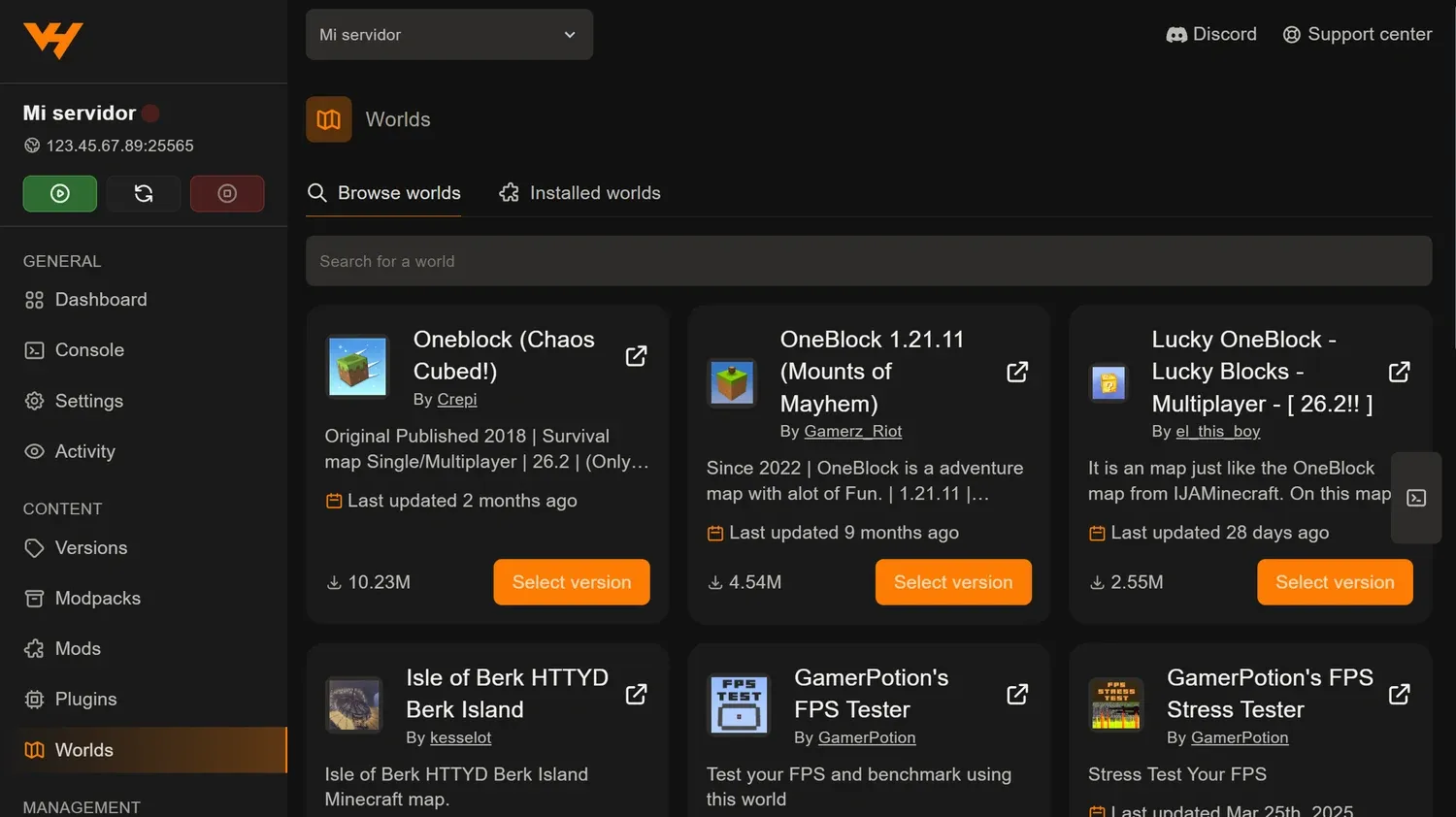Open GamerPotion link under FPS Stress Tester
Screen dimensions: 1456x817
[1240, 738]
